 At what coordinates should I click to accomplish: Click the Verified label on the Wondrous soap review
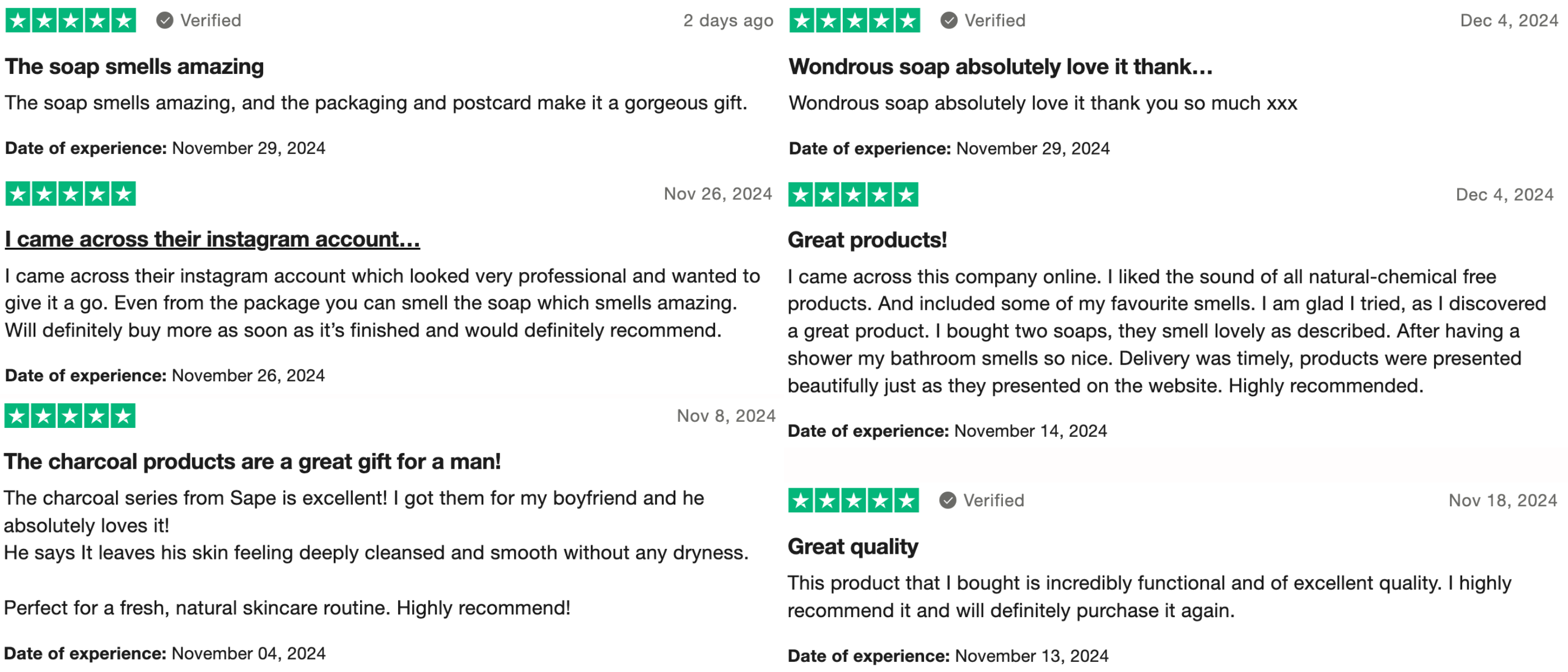[995, 21]
